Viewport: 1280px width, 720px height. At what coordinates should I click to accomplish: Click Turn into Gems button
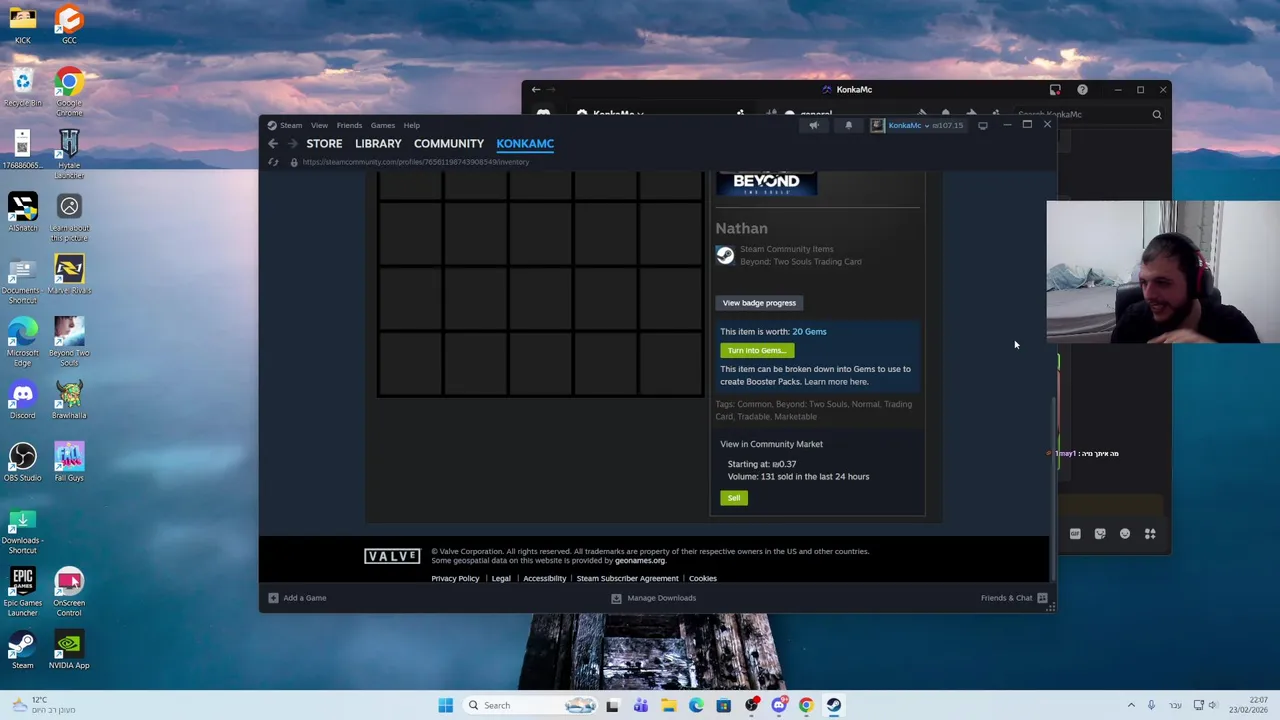[x=757, y=350]
